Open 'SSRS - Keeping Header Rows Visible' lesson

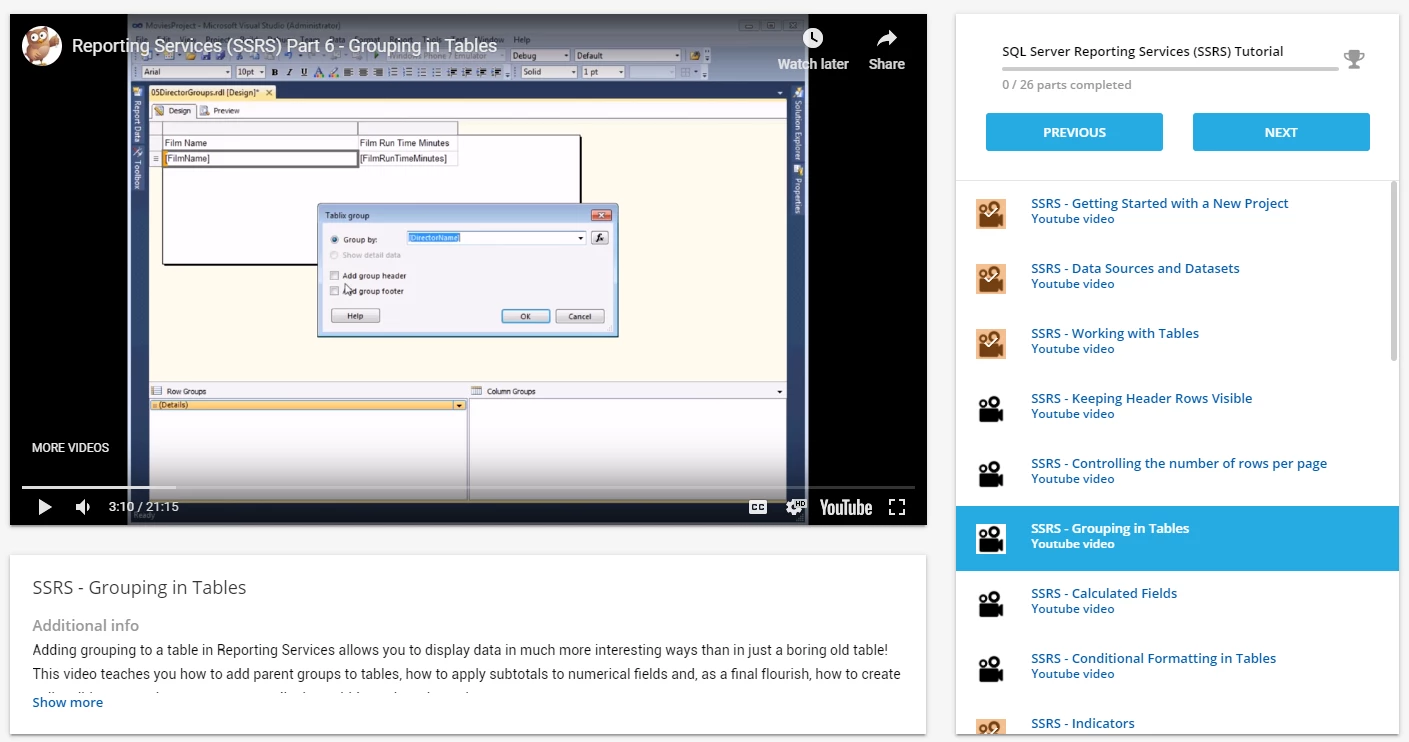(x=1141, y=398)
